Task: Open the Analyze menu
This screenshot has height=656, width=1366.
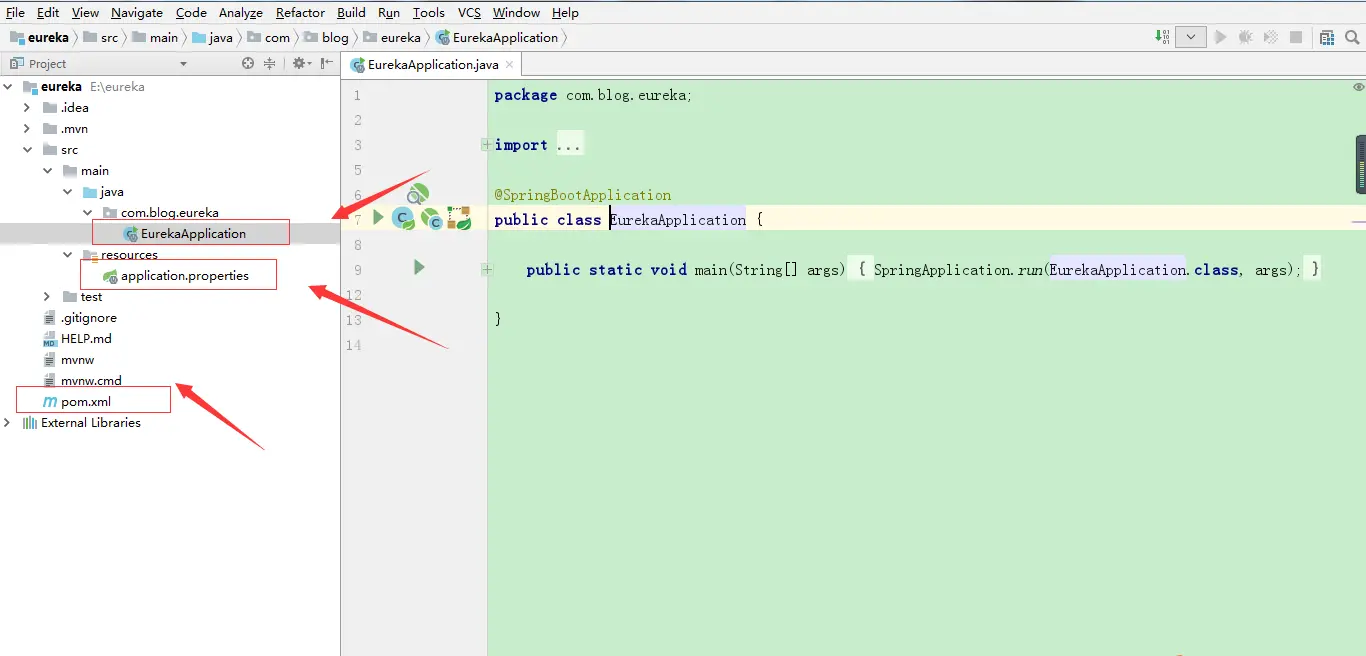Action: pyautogui.click(x=241, y=12)
